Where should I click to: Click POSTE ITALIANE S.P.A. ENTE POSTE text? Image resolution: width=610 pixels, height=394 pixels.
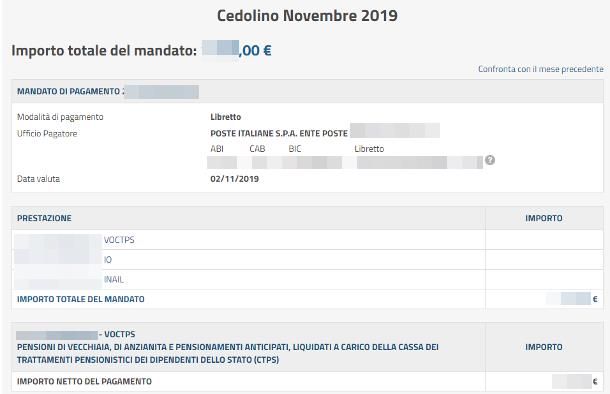(279, 133)
